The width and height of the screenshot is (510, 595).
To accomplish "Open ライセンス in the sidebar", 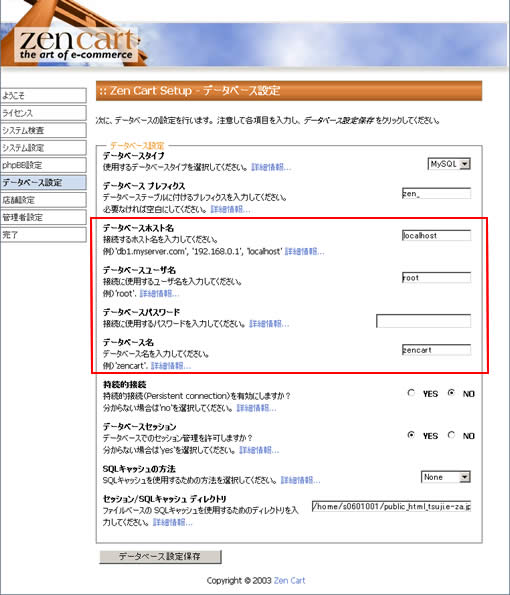I will pyautogui.click(x=43, y=113).
